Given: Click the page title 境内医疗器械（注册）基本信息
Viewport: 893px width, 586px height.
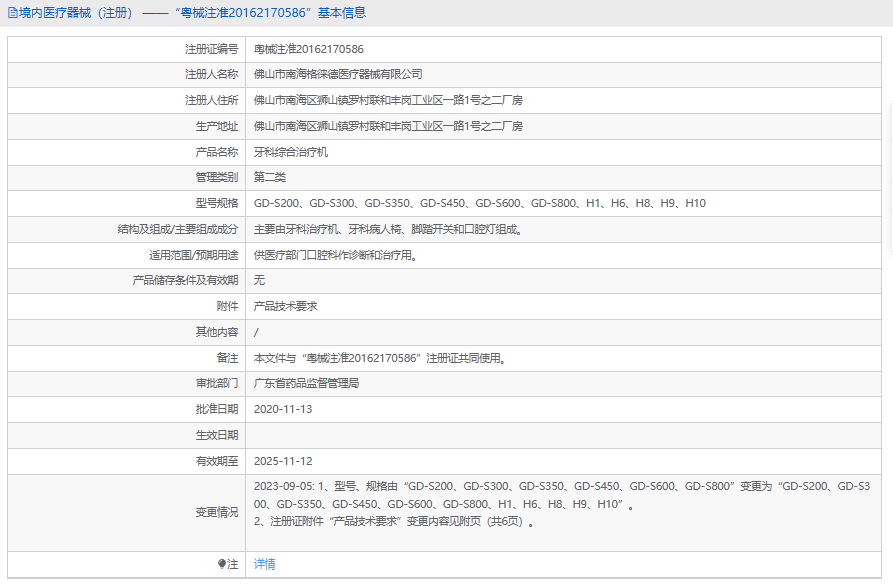Looking at the screenshot, I should [x=192, y=13].
